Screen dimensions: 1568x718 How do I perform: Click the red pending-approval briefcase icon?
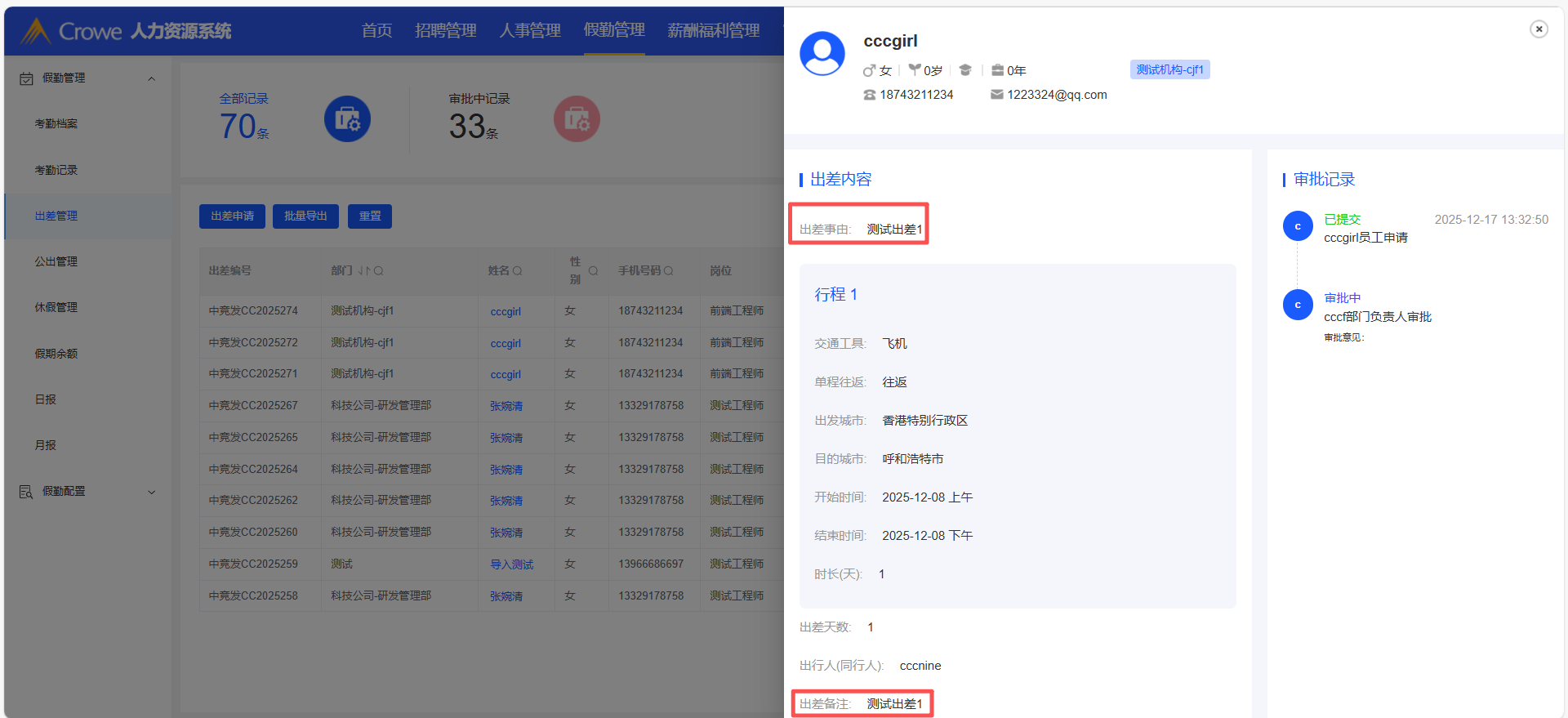click(x=577, y=119)
